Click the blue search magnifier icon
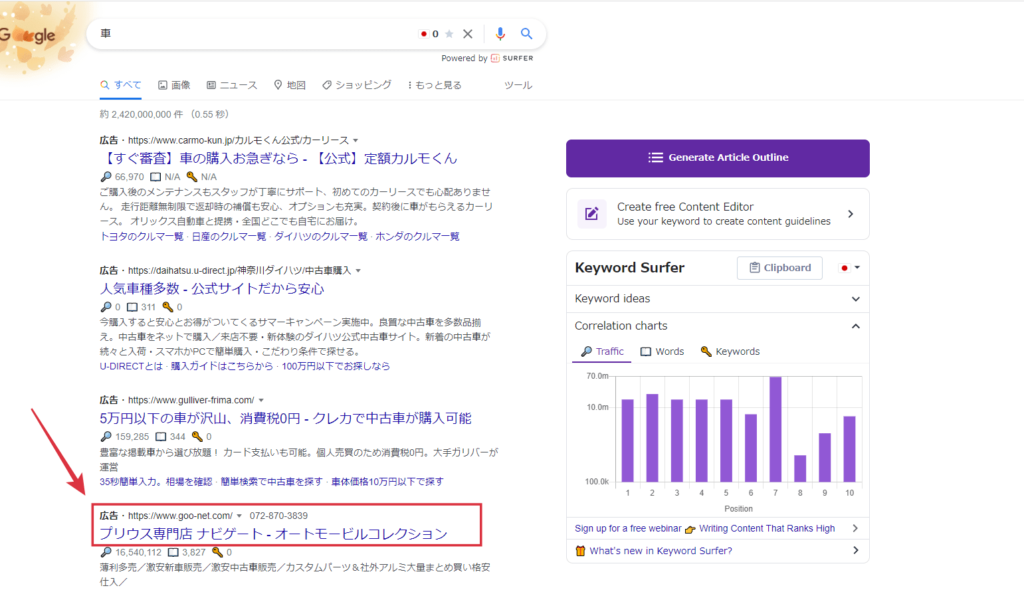Screen dimensions: 1024x598 coord(526,33)
